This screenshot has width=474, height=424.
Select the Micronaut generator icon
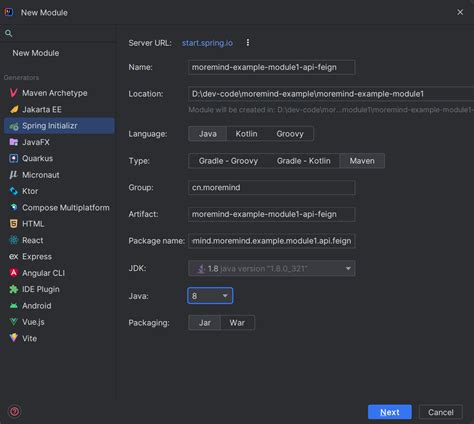coord(13,175)
